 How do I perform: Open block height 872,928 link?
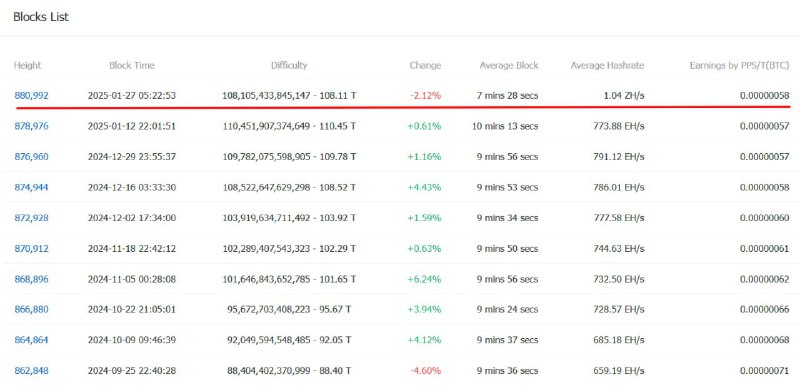[31, 218]
